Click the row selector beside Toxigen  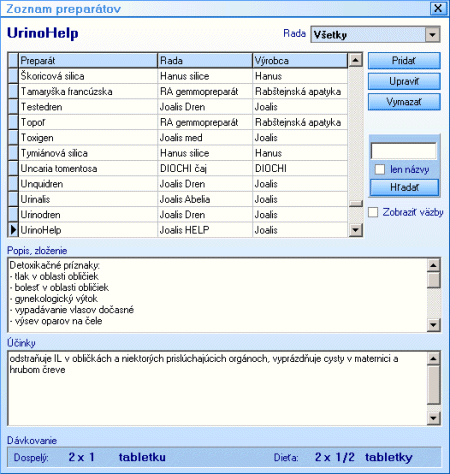pos(13,137)
